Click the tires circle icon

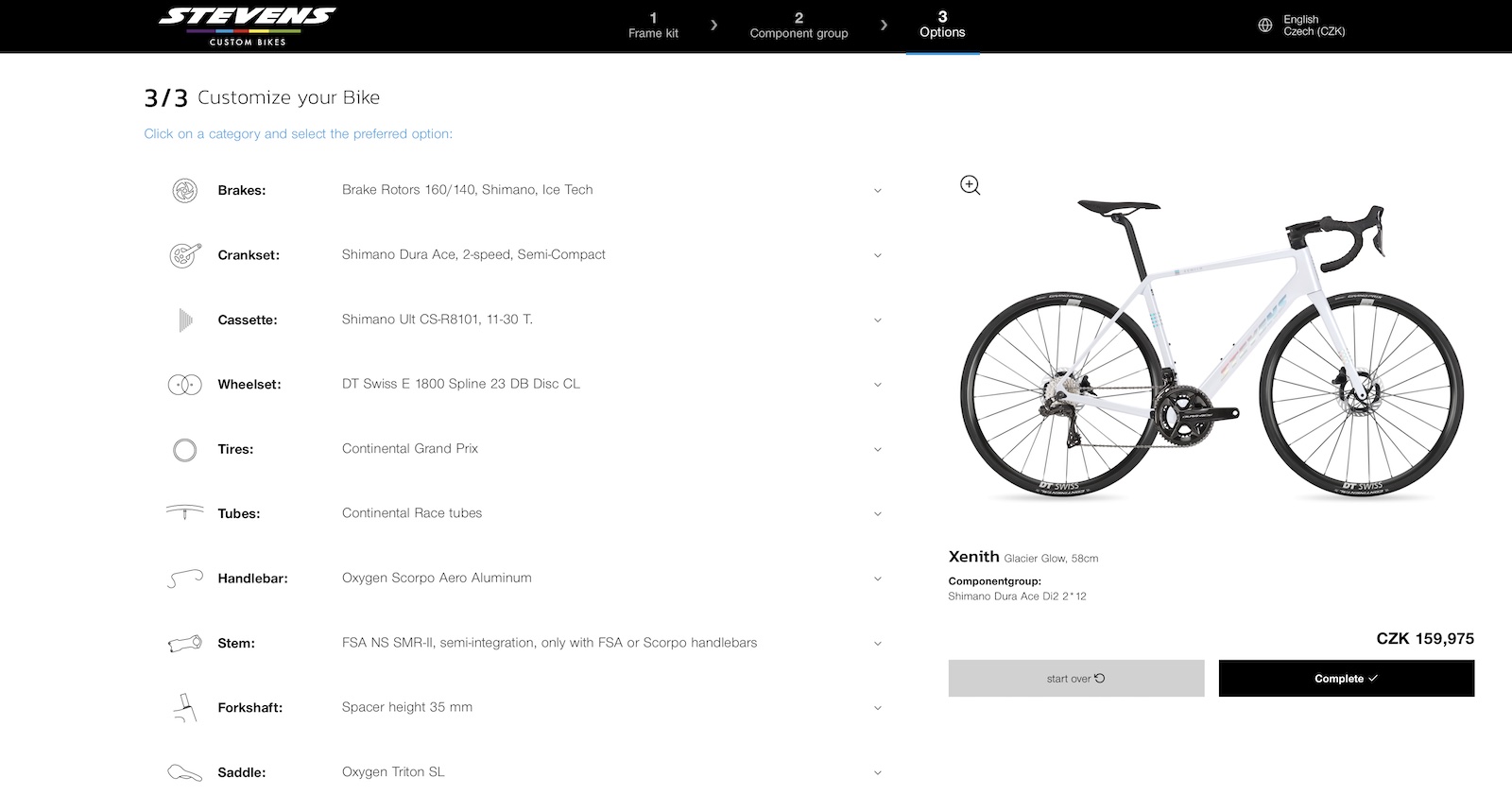[x=185, y=450]
